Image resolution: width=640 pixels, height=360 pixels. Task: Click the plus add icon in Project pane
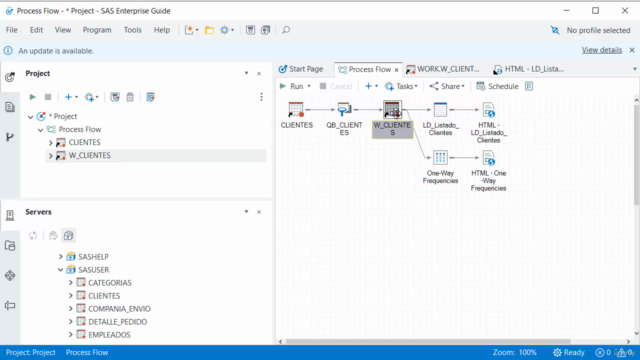(68, 97)
